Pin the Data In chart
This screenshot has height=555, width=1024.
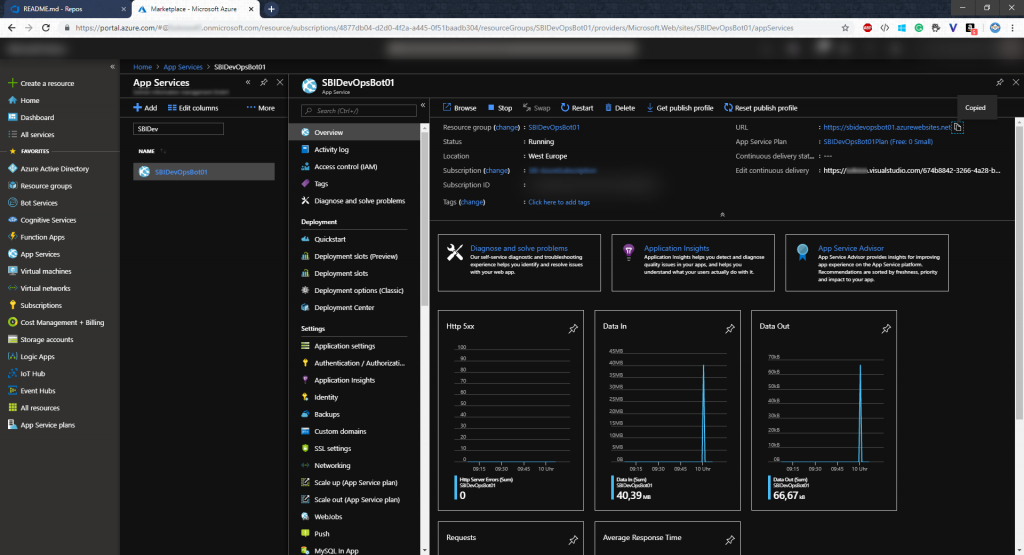coord(729,328)
